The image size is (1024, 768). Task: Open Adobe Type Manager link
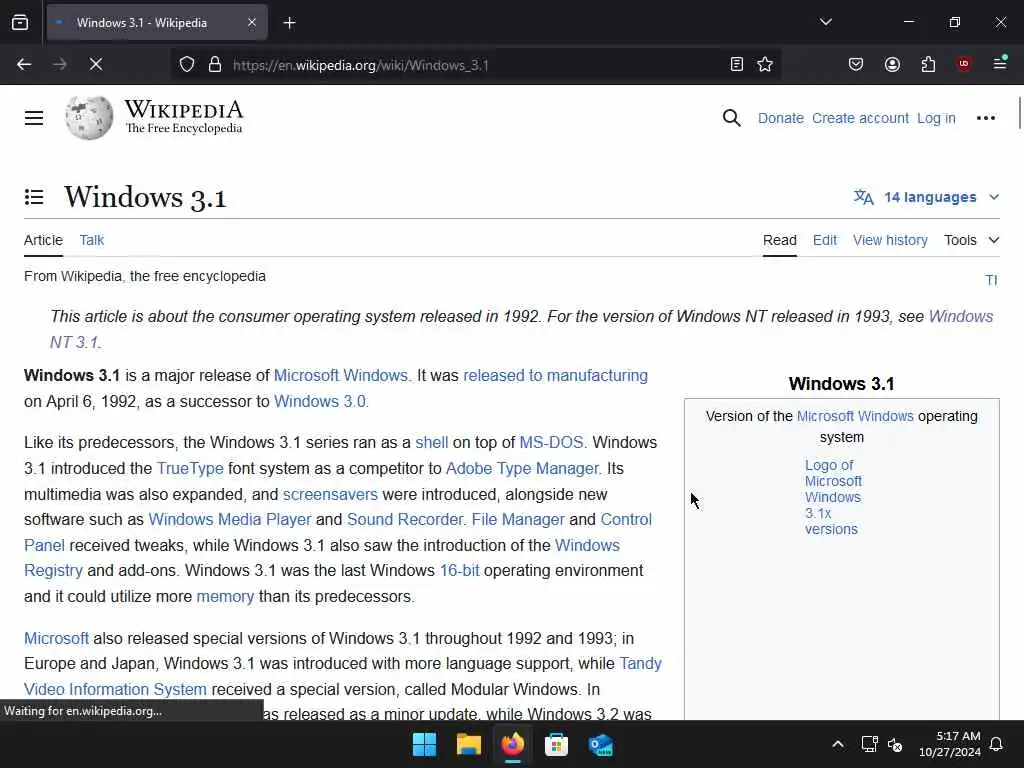click(522, 468)
